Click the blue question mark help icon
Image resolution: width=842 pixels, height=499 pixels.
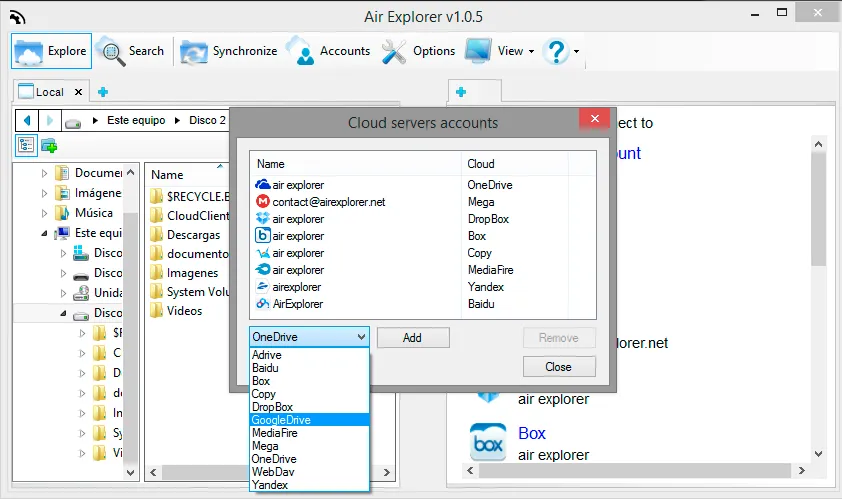click(x=556, y=51)
